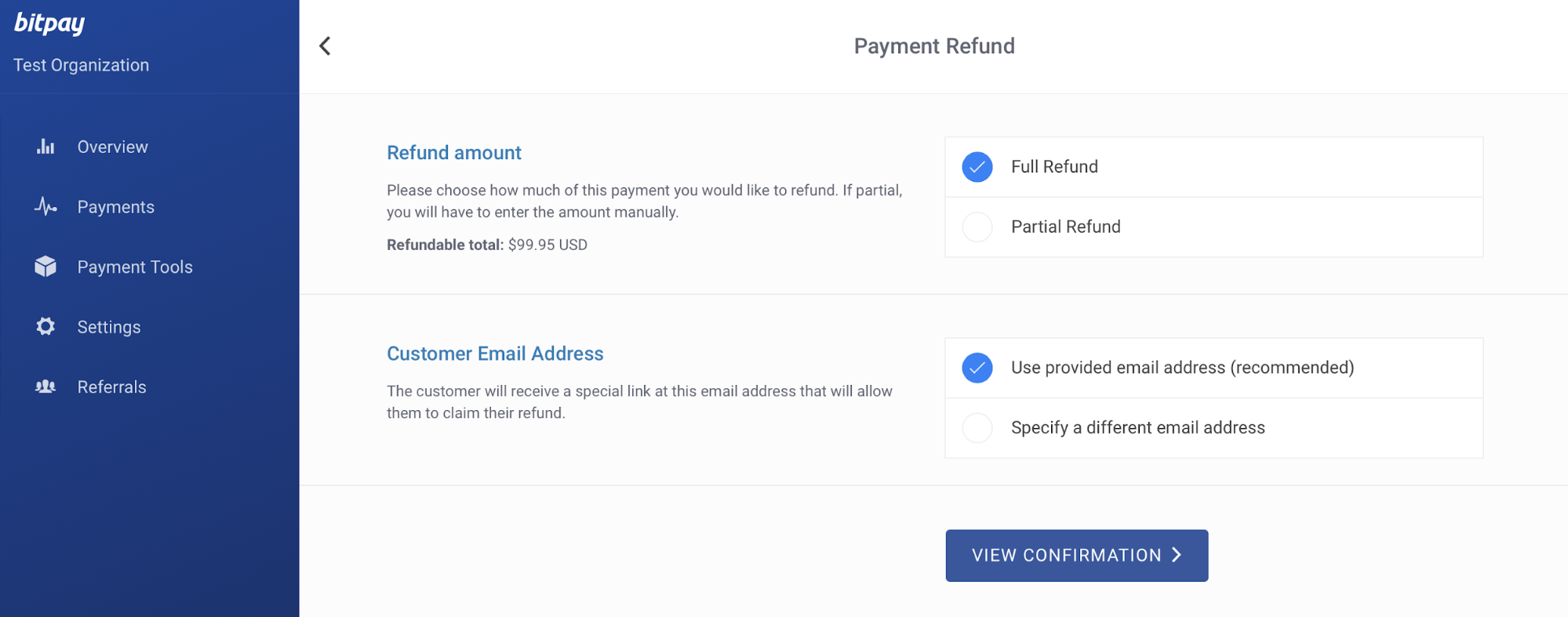The image size is (1568, 617).
Task: Click the Overview bar chart icon
Action: (x=45, y=147)
